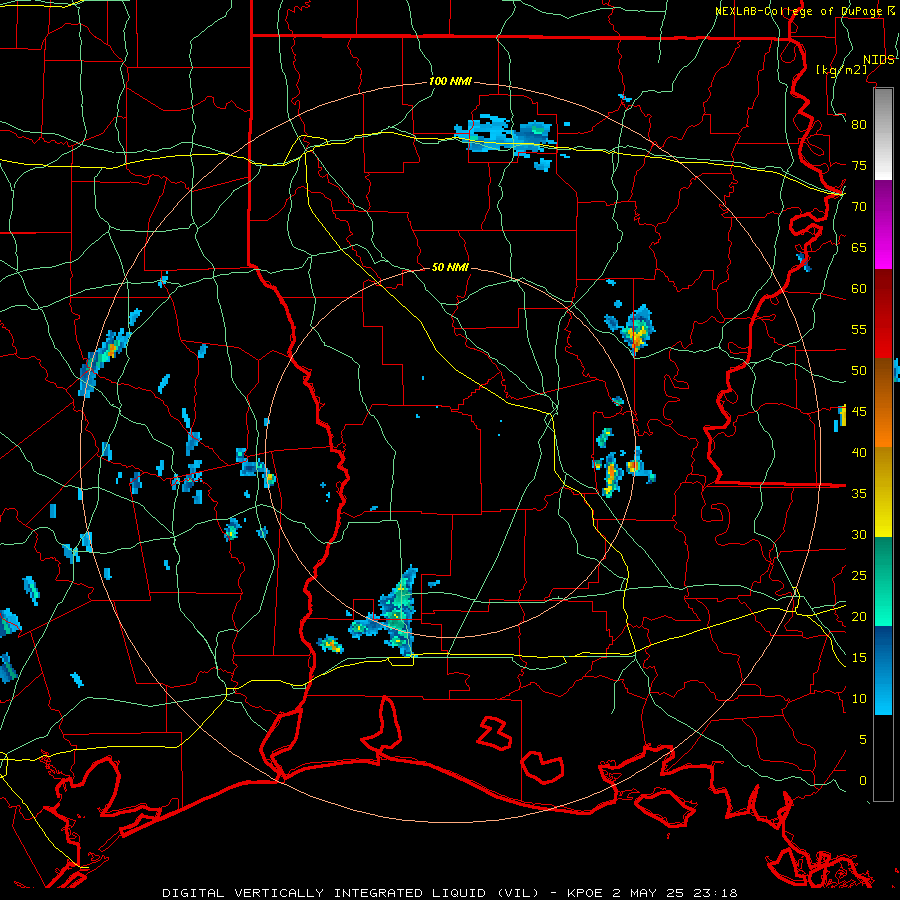This screenshot has width=900, height=900.
Task: Click the scale value "80"
Action: (859, 125)
